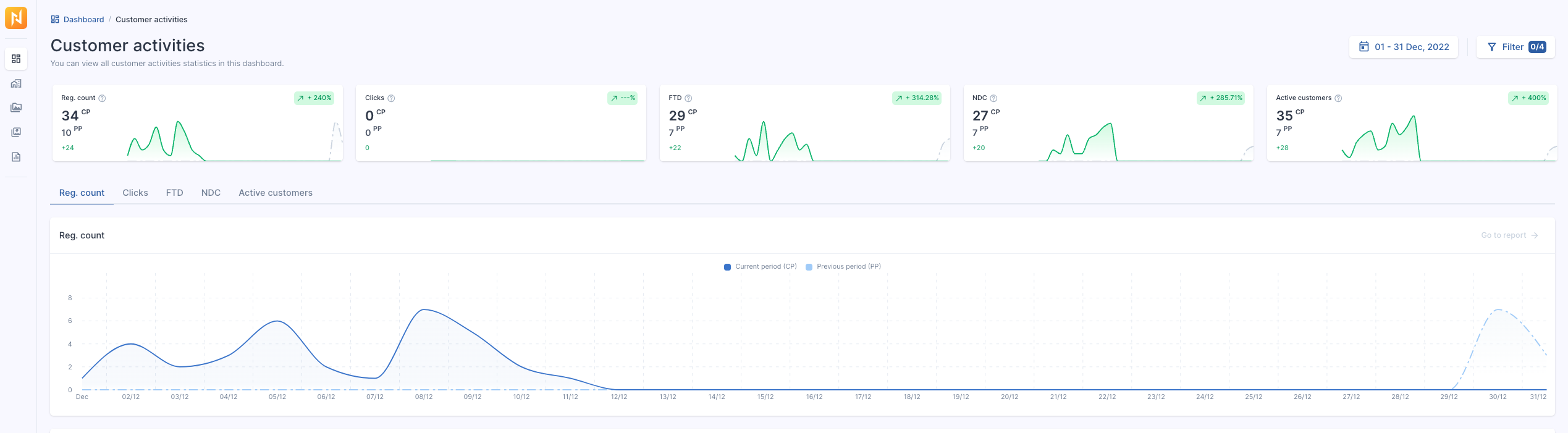Screen dimensions: 1568x433
Task: Click the + 285.71% badge on NDC card
Action: 1221,98
